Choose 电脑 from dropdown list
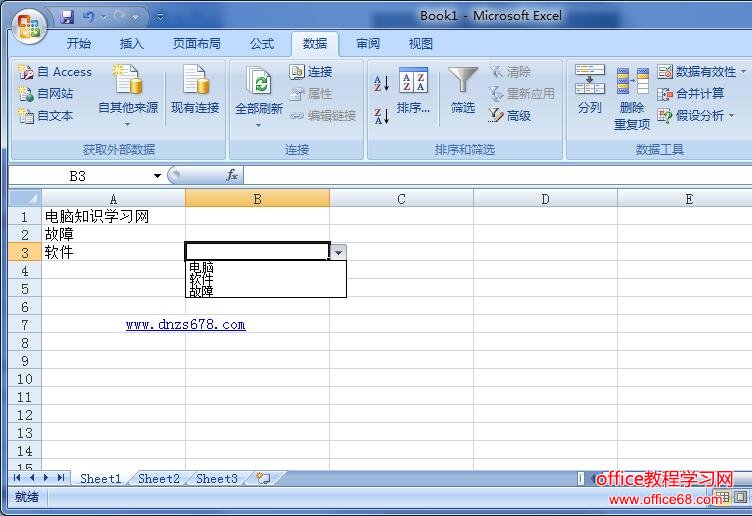Screen dimensions: 752x516 coord(266,267)
